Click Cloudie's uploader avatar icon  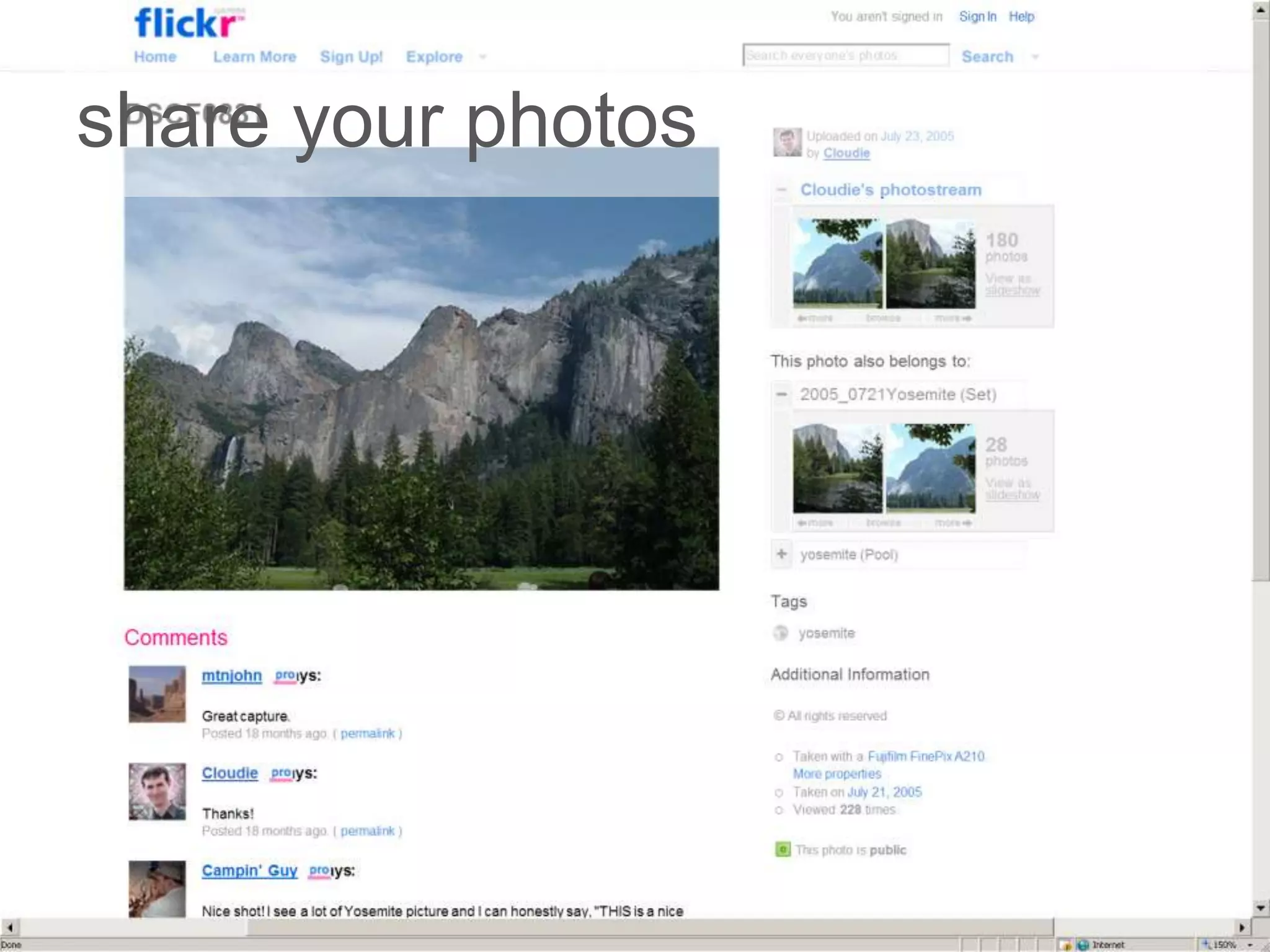click(x=787, y=143)
